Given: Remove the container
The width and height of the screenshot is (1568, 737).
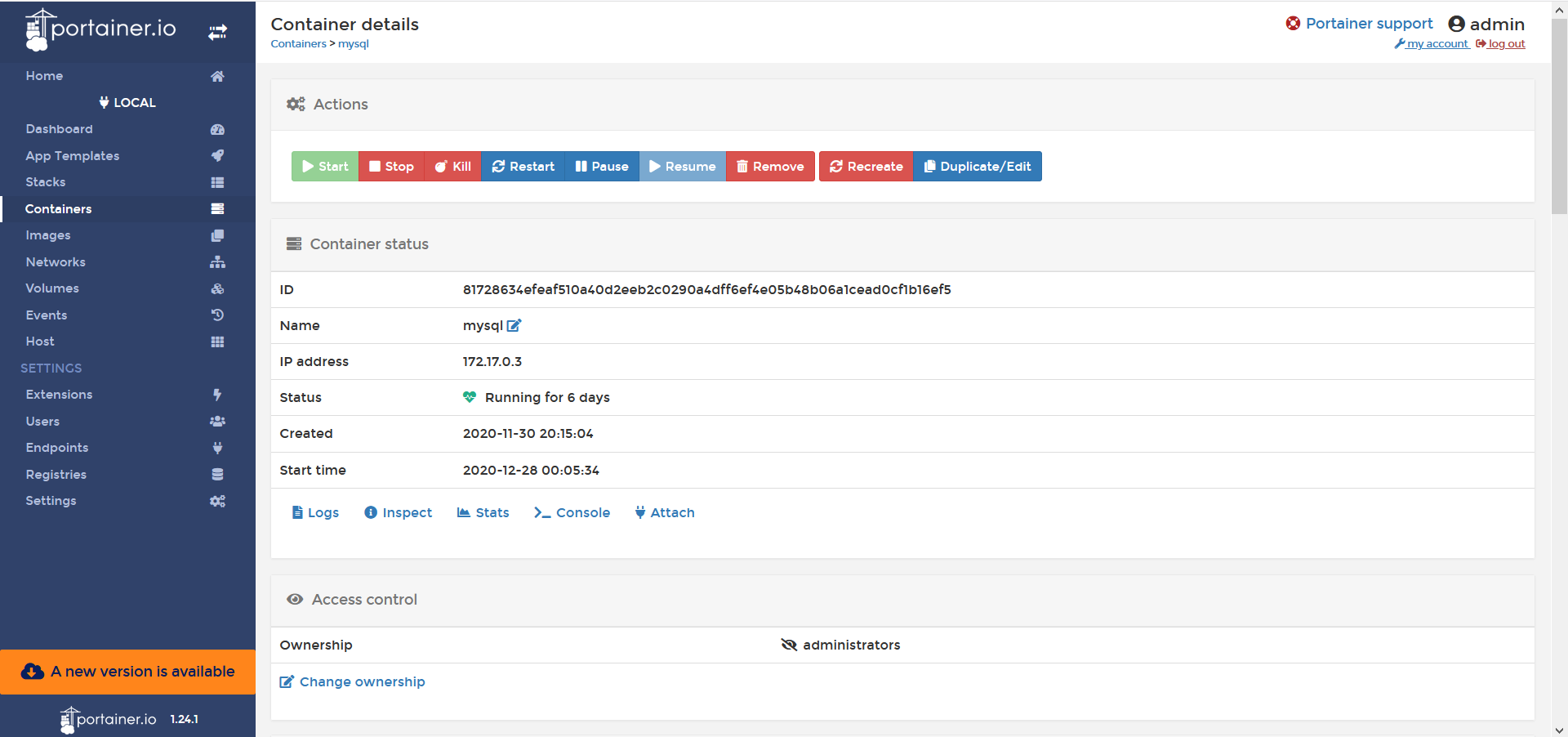Looking at the screenshot, I should pyautogui.click(x=770, y=166).
